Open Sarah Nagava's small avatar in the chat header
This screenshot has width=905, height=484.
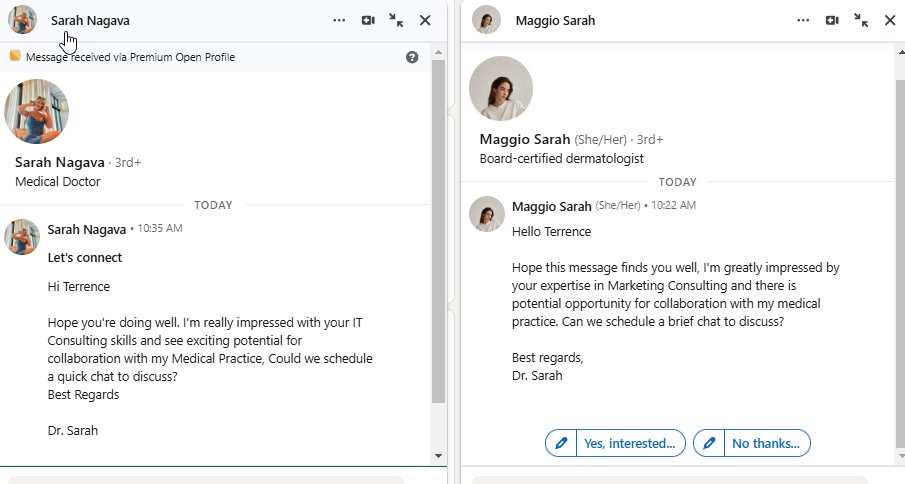pyautogui.click(x=23, y=20)
